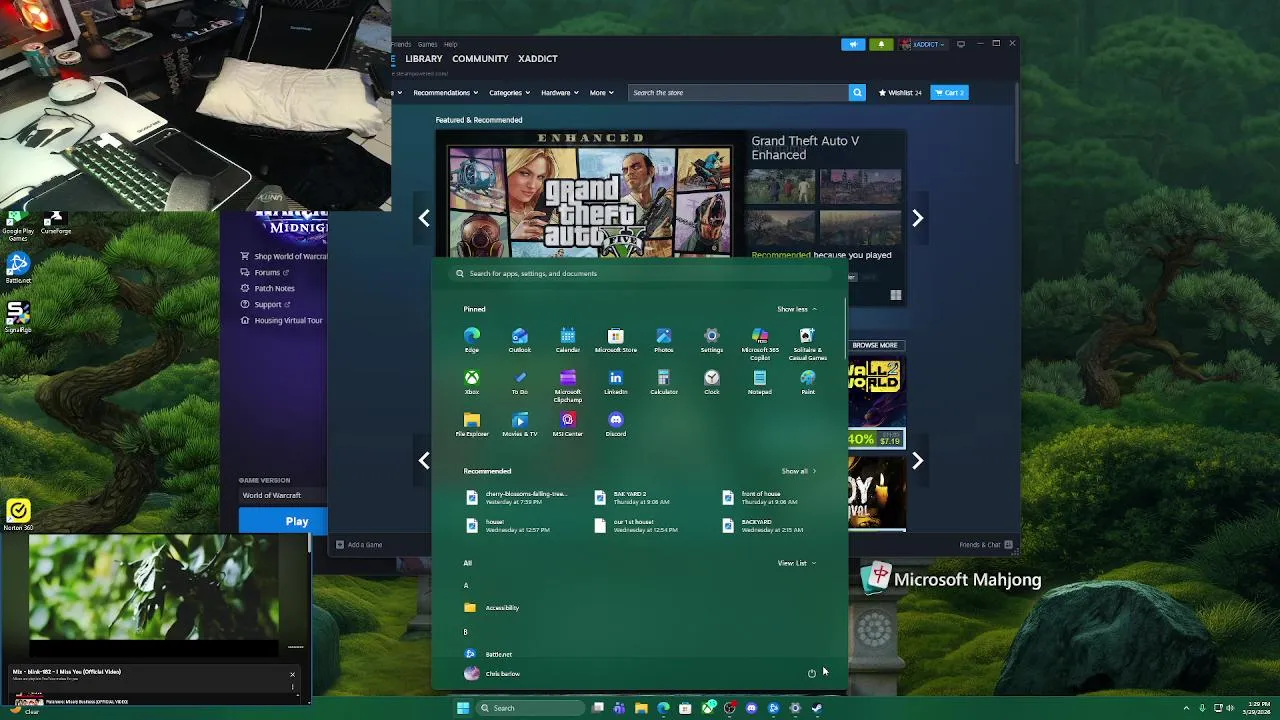Screen dimensions: 1280x720
Task: Open the XADDICT profile tab in Steam
Action: pyautogui.click(x=537, y=59)
